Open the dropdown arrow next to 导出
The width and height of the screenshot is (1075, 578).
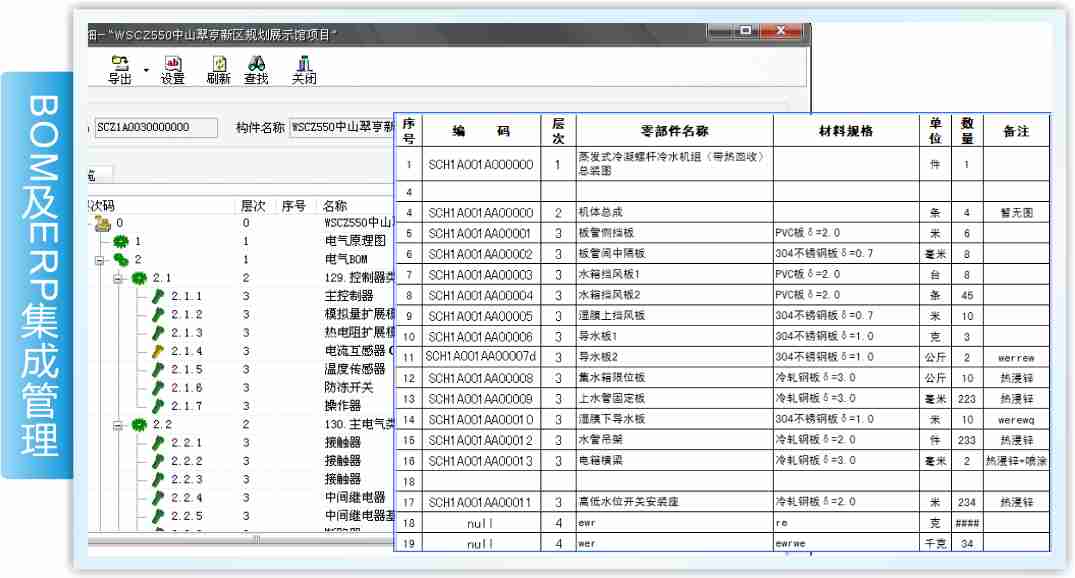tap(146, 69)
